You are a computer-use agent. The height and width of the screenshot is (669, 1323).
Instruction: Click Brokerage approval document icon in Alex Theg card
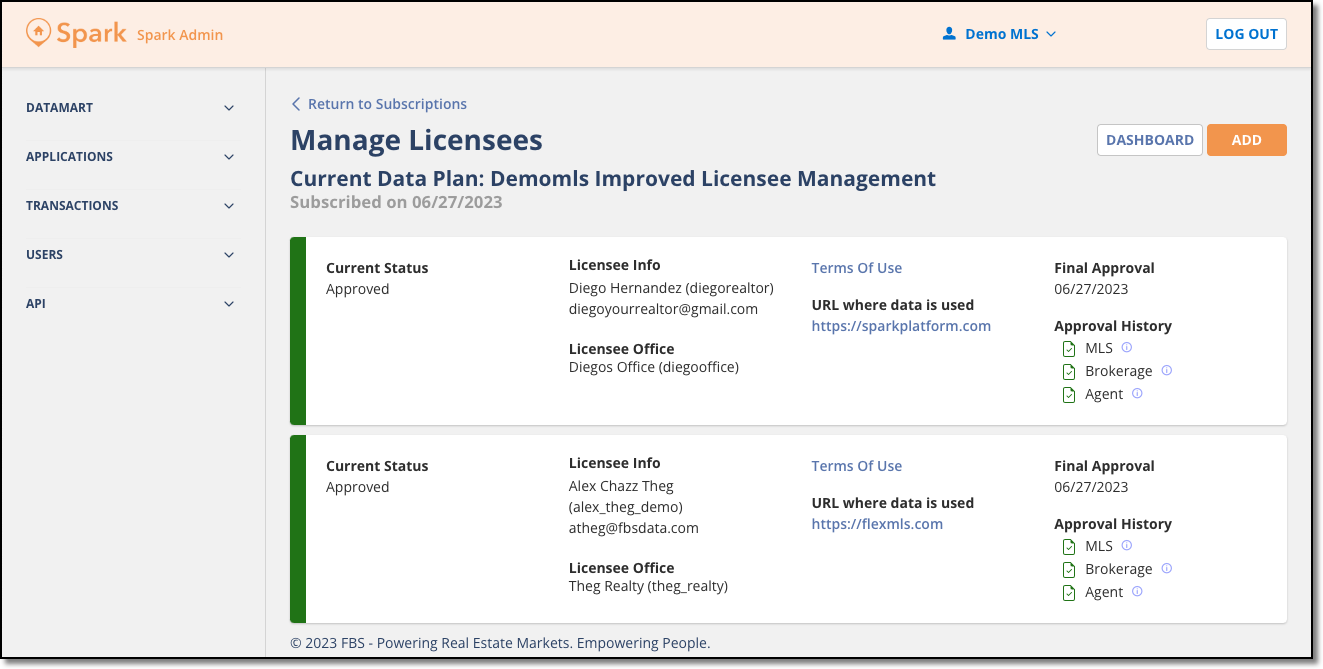click(1069, 570)
